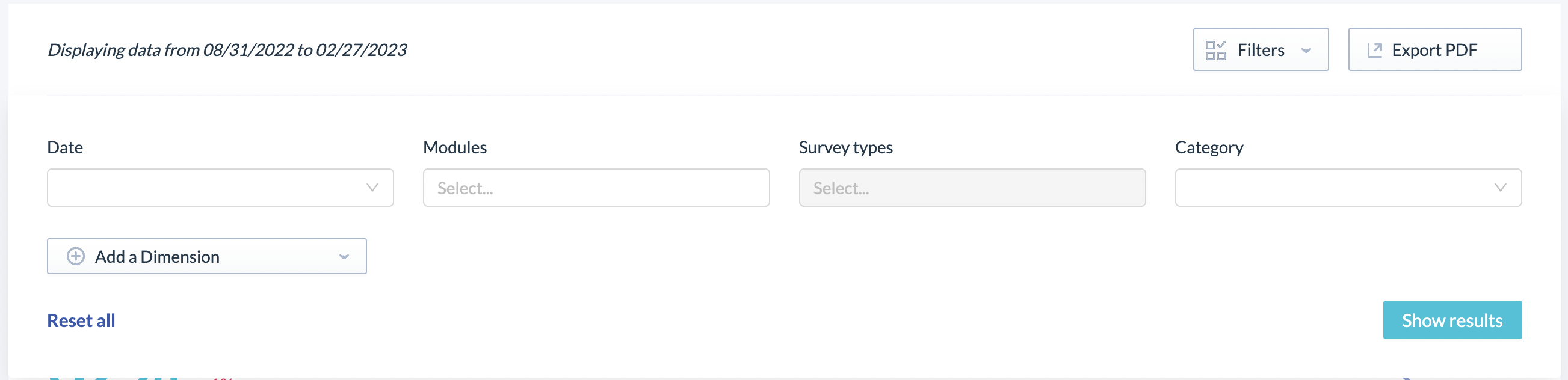The image size is (1568, 380).
Task: Click the Filters grid-check icon
Action: point(1215,50)
